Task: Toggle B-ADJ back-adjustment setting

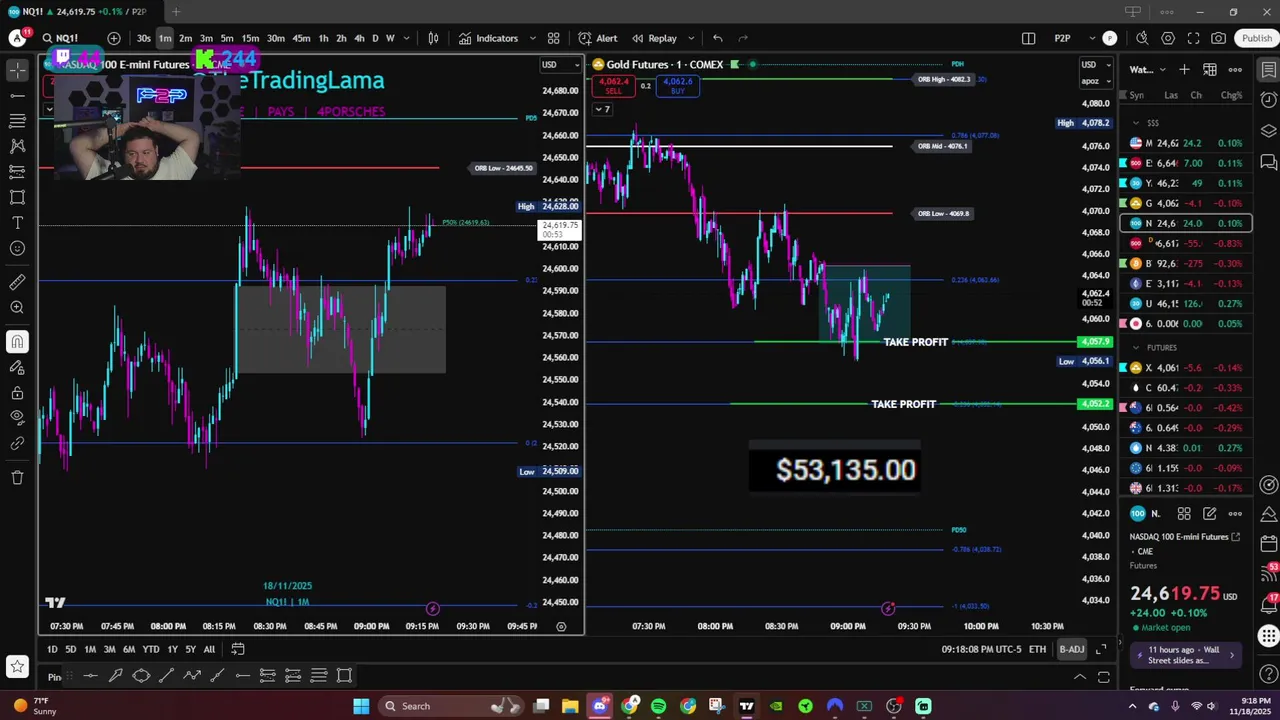Action: coord(1071,649)
